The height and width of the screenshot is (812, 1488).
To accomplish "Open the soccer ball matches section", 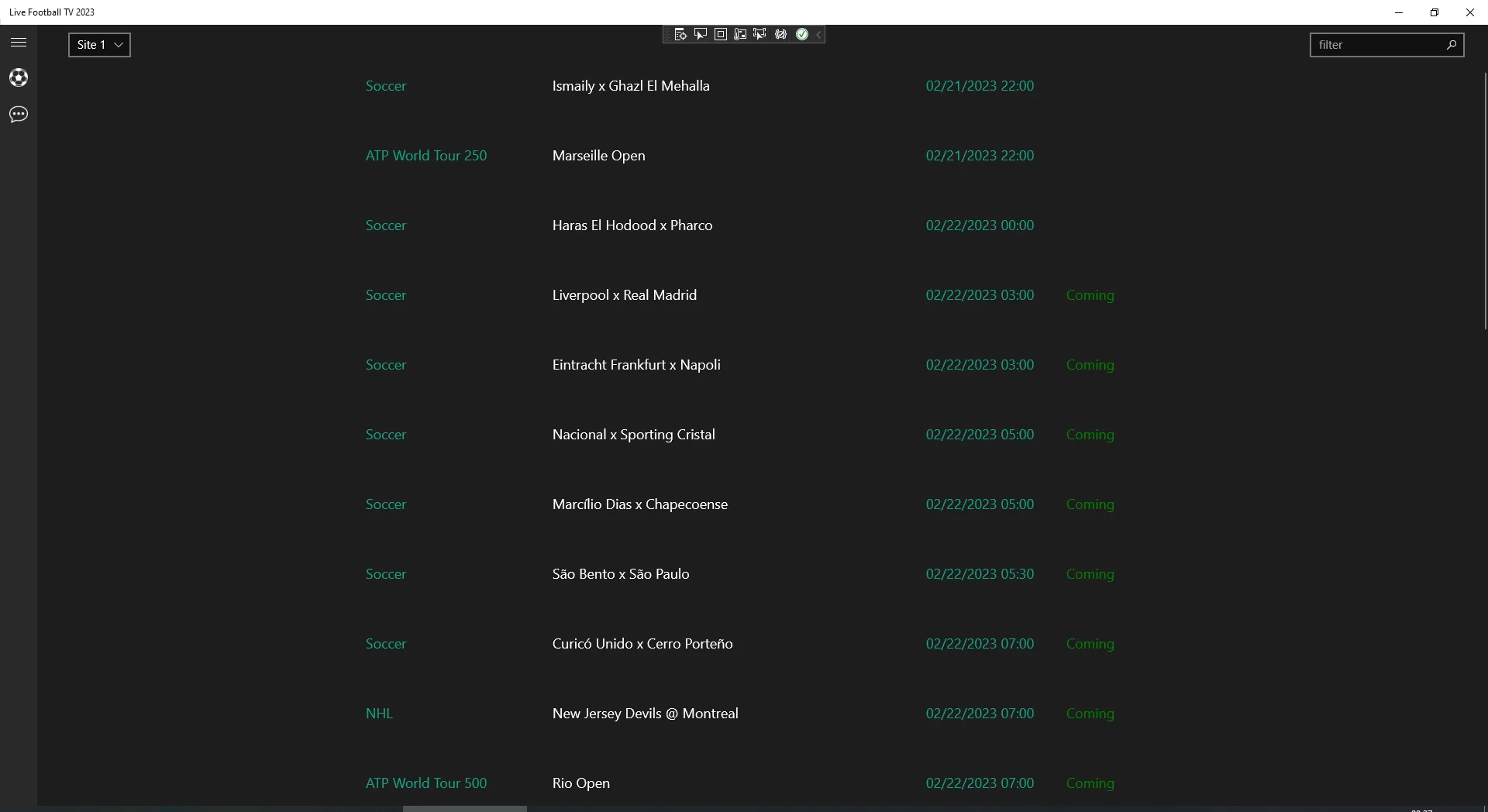I will tap(19, 77).
